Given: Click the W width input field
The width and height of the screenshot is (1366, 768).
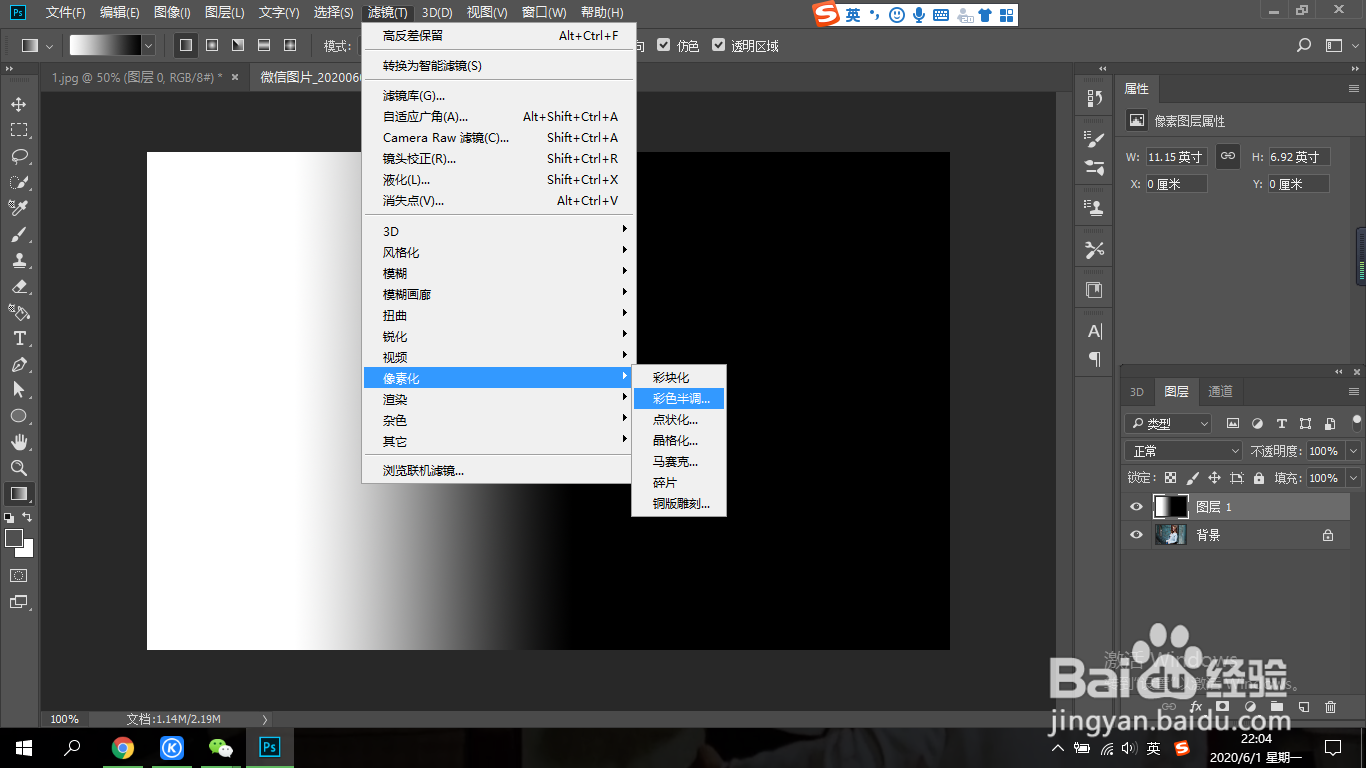Looking at the screenshot, I should 1176,157.
